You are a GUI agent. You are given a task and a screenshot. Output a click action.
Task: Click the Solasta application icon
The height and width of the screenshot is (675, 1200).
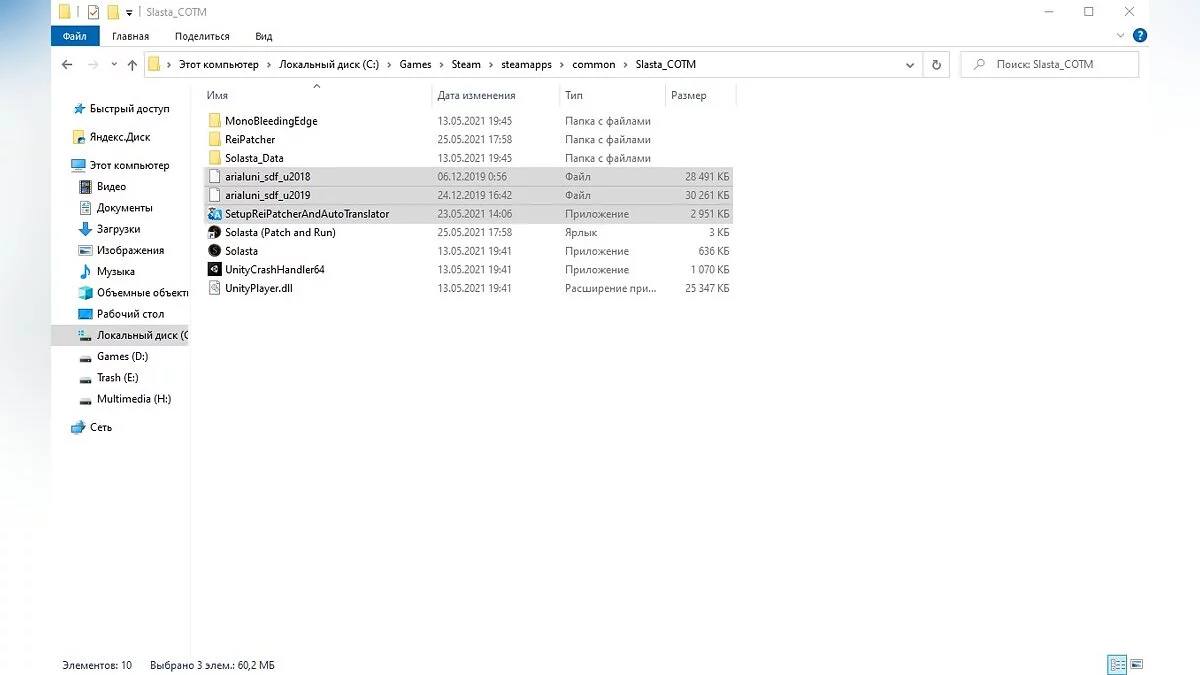tap(214, 251)
